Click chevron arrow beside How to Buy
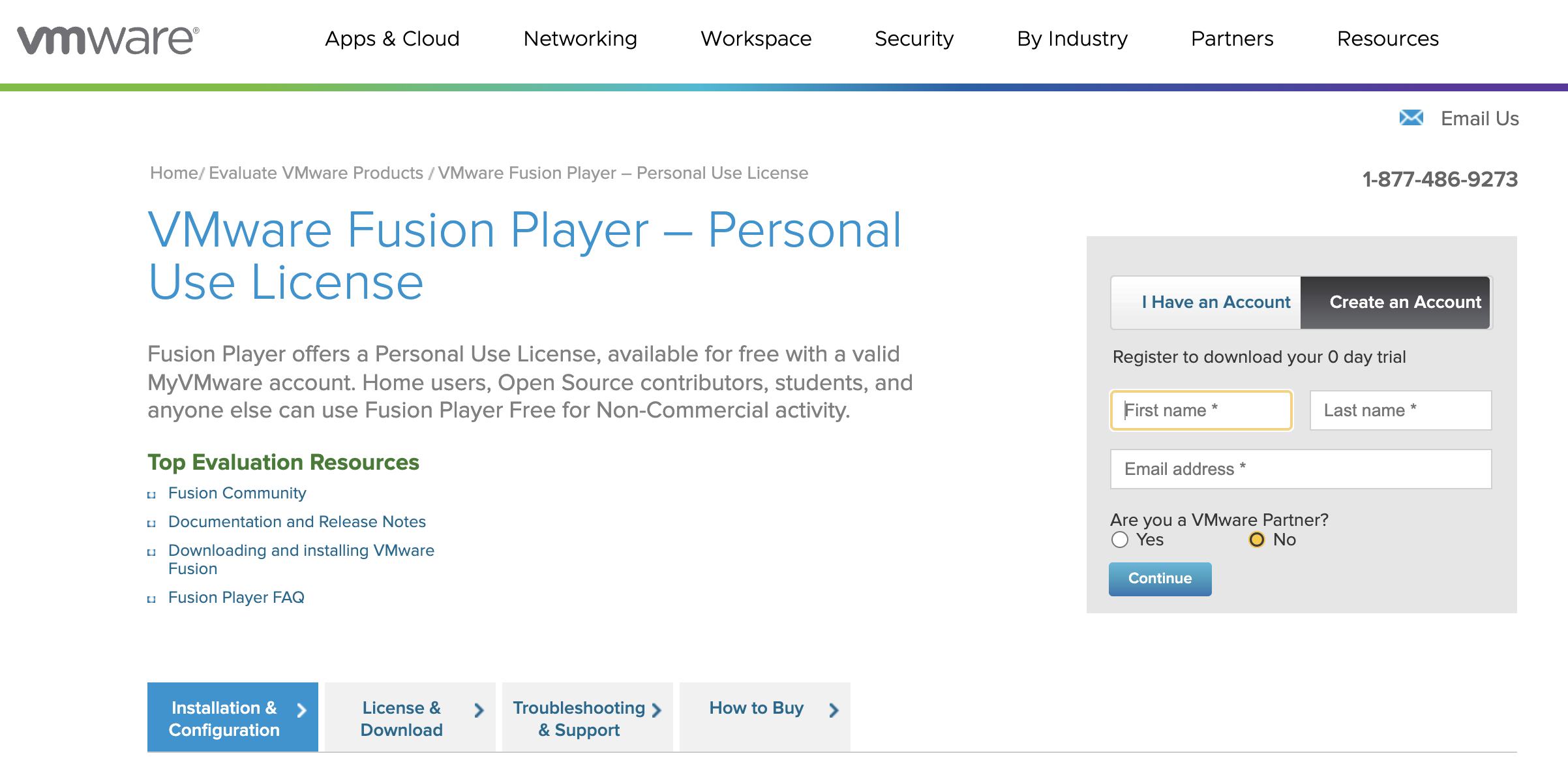The height and width of the screenshot is (762, 1568). [834, 710]
